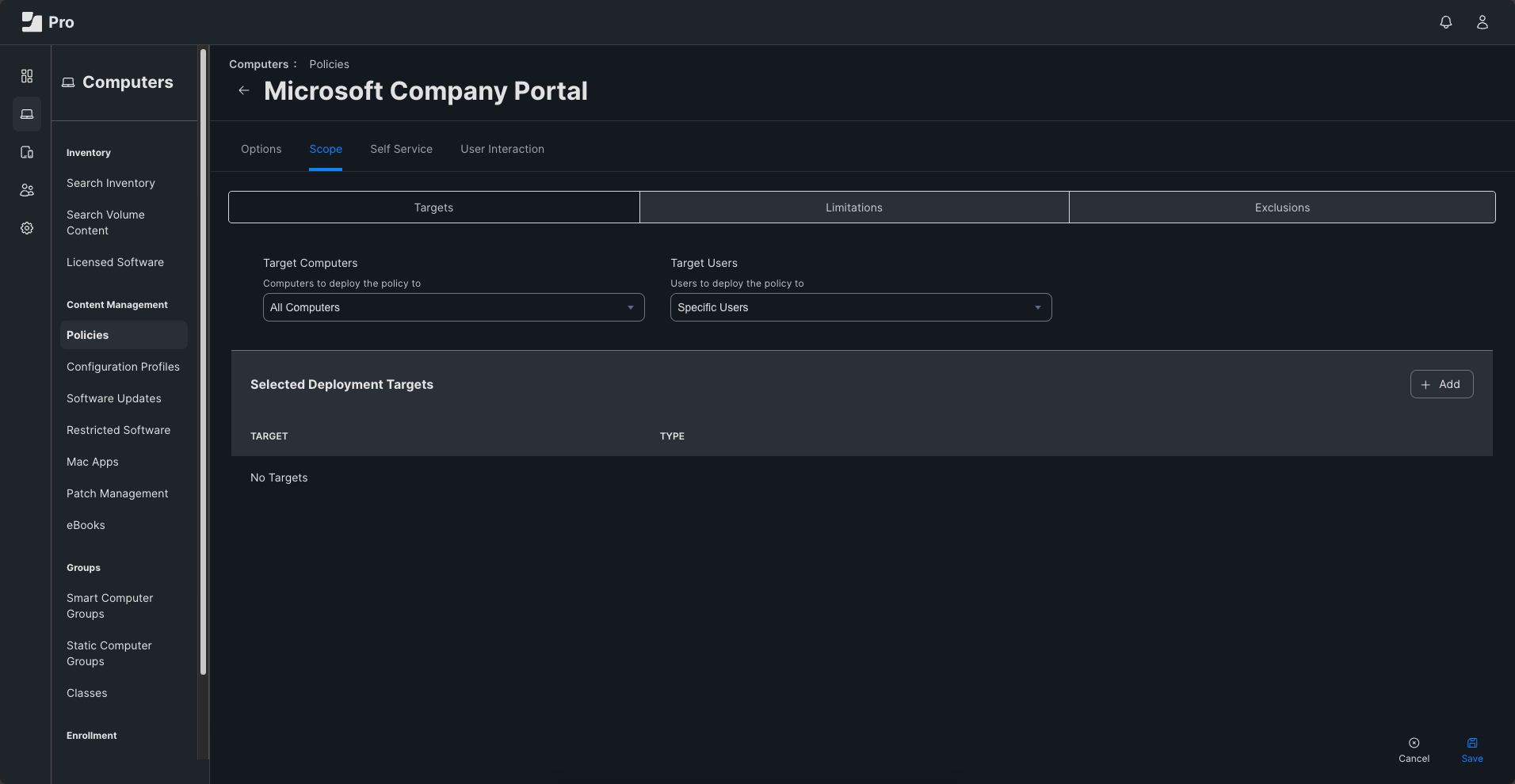
Task: Go back with the arrow beside title
Action: click(x=244, y=90)
